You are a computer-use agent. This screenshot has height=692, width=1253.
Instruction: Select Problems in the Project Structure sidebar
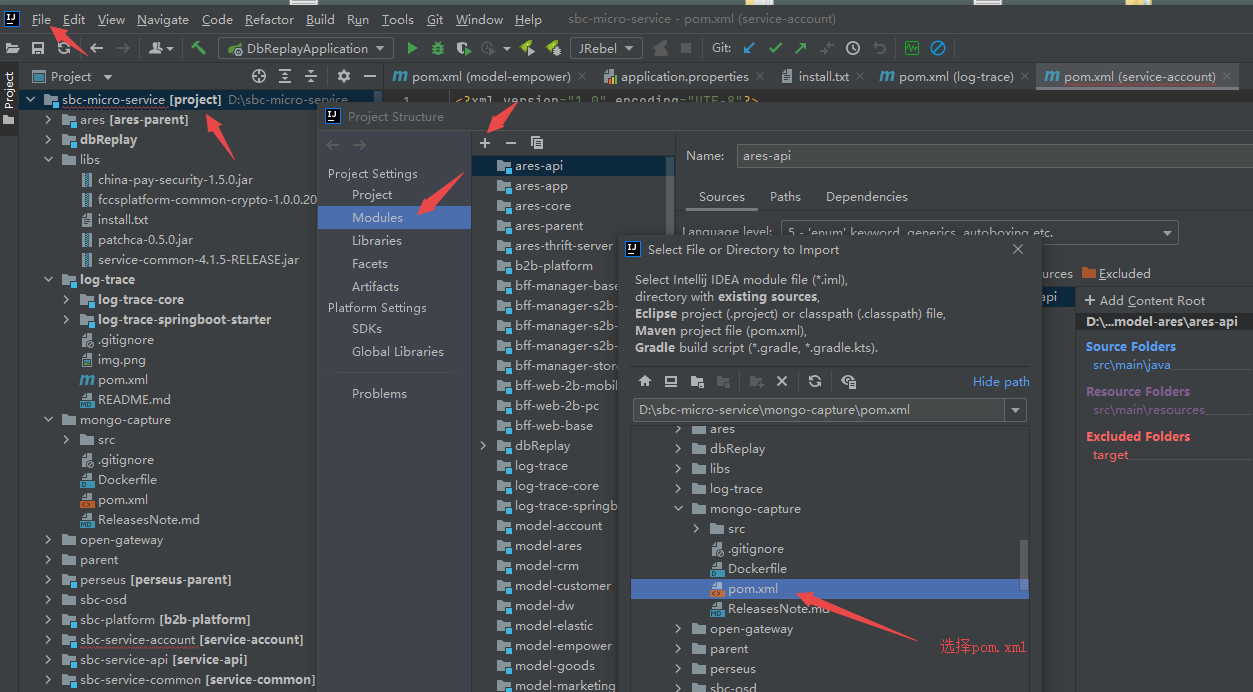[x=379, y=394]
